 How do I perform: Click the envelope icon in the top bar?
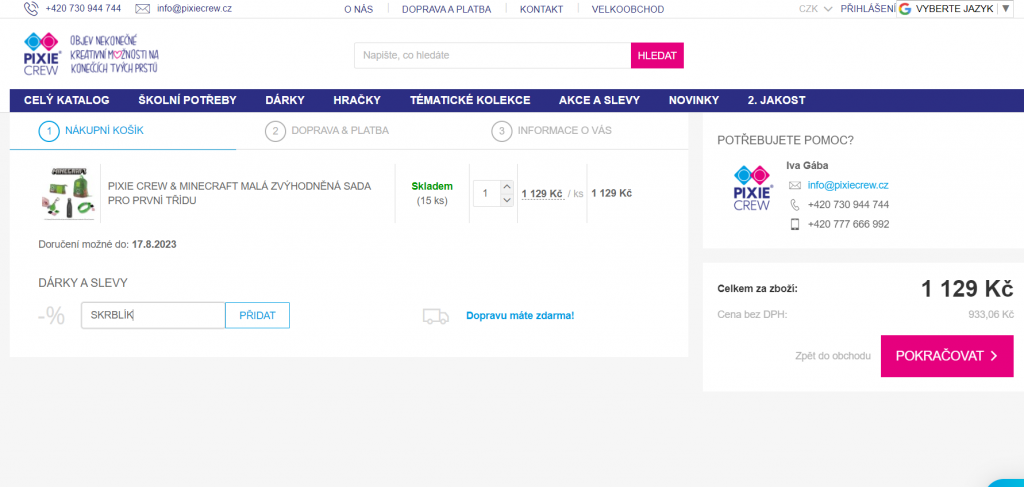click(142, 8)
